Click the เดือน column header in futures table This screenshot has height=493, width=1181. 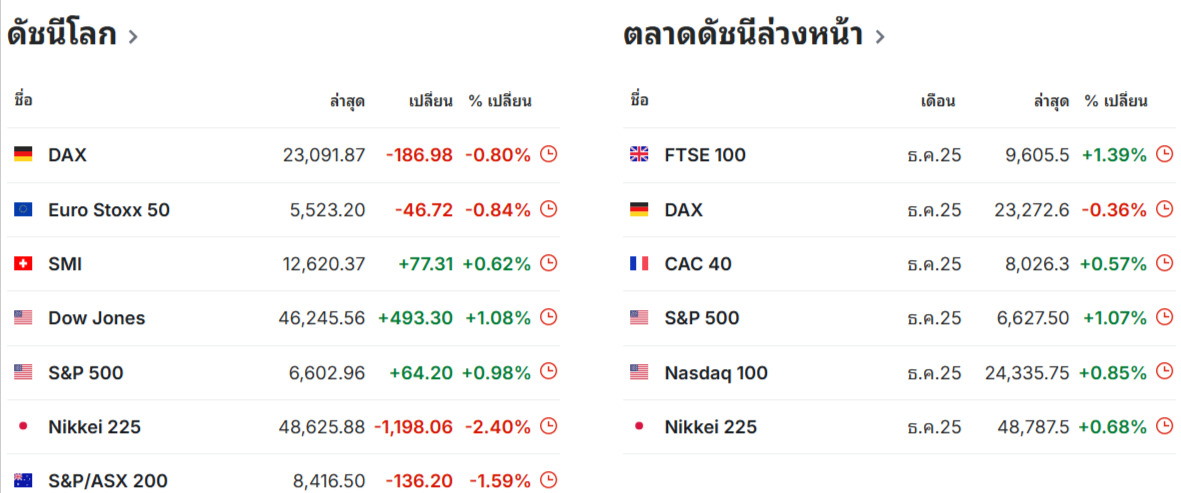938,100
